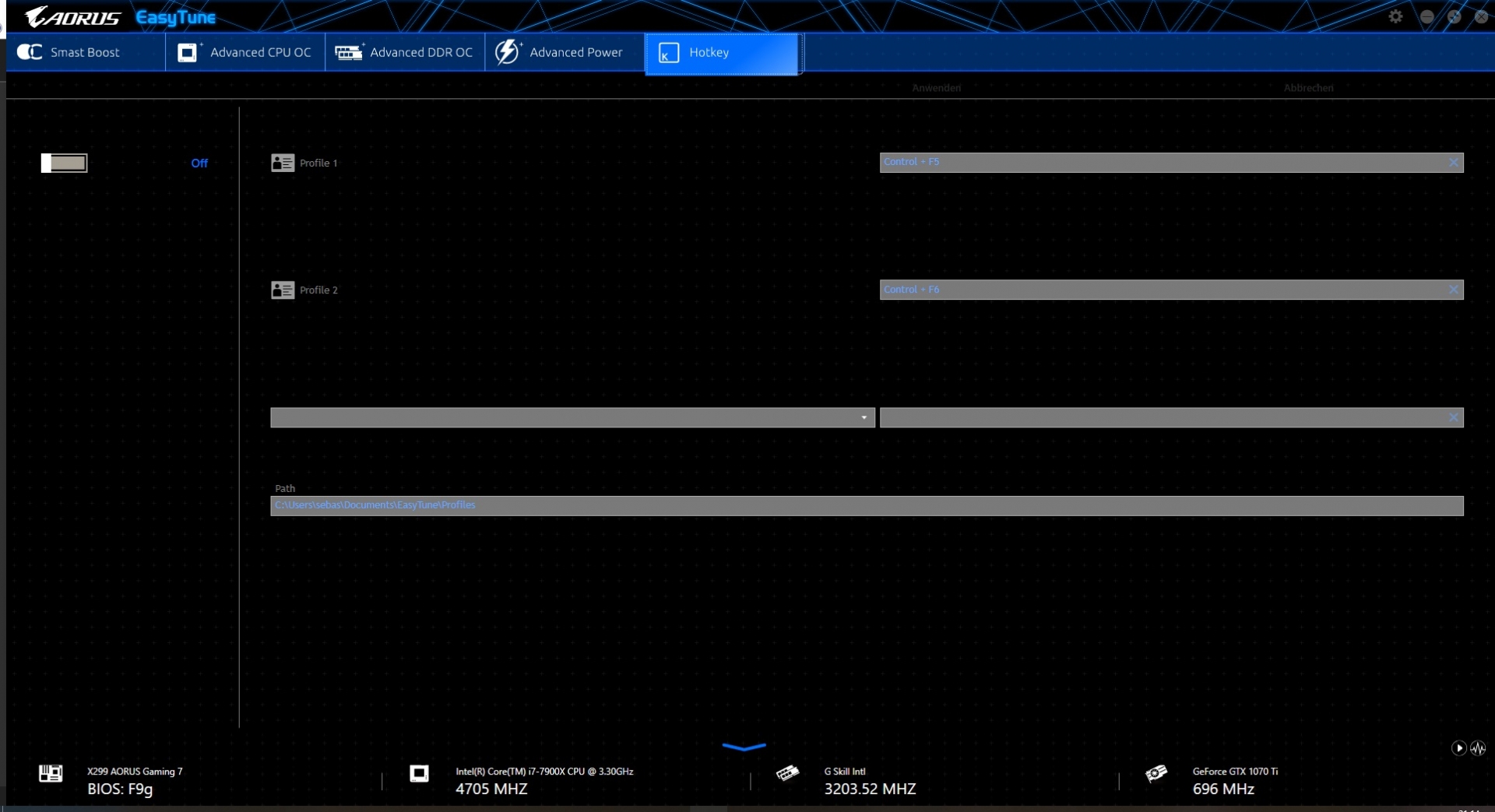This screenshot has width=1495, height=812.
Task: Click the BIOS: F9g text
Action: pos(120,789)
